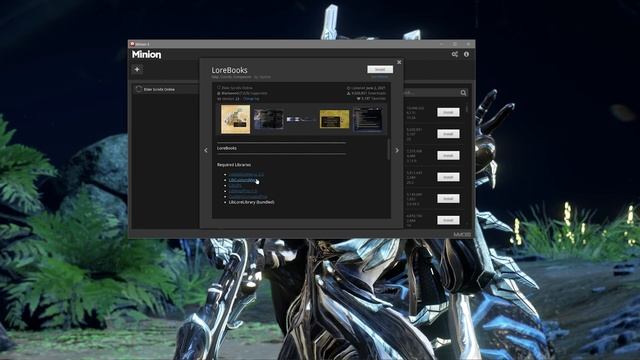Open first LoreBooks screenshot thumbnail with map
640x360 pixels.
[236, 119]
